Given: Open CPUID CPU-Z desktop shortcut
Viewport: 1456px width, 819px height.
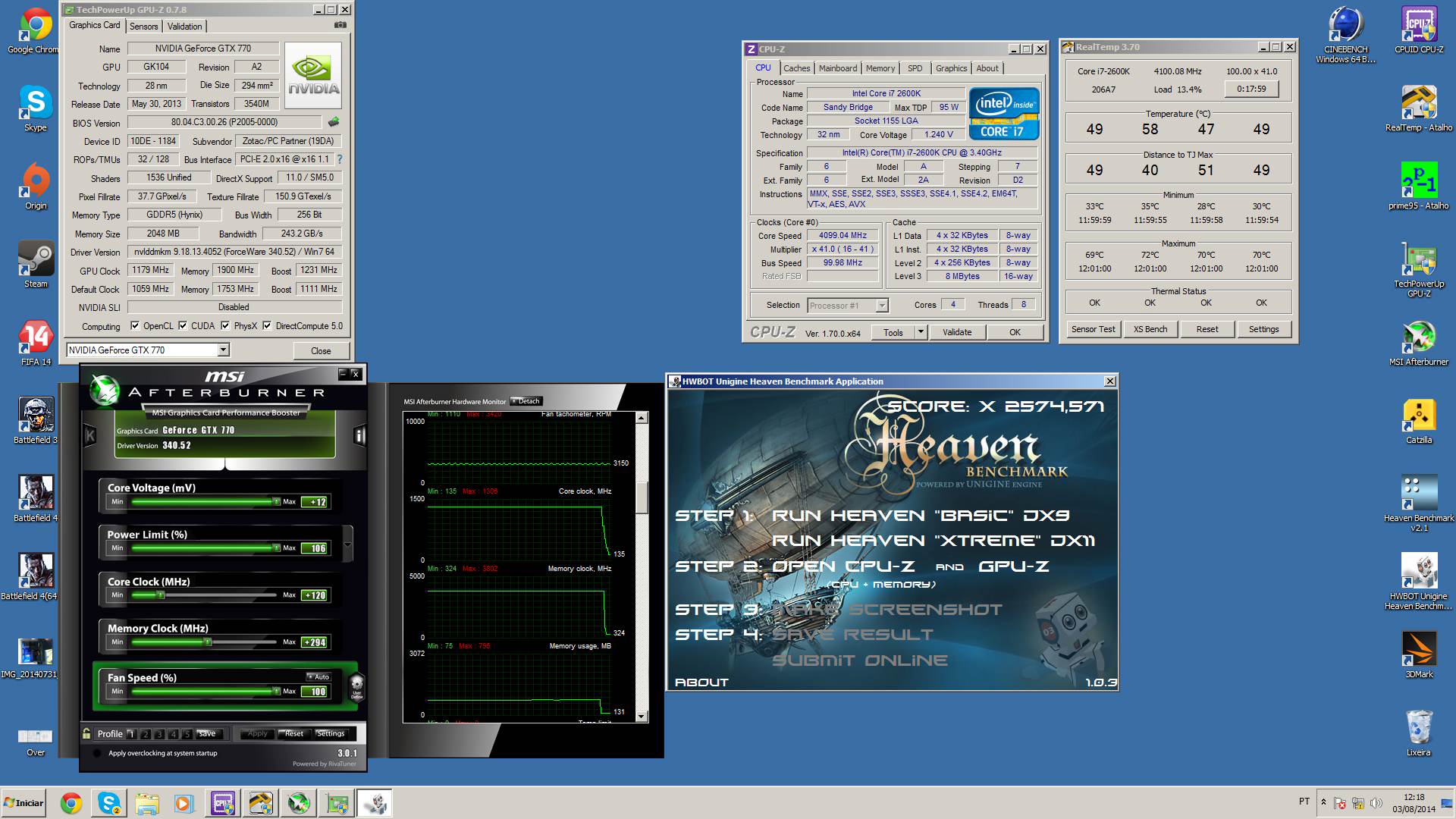Looking at the screenshot, I should [x=1419, y=30].
